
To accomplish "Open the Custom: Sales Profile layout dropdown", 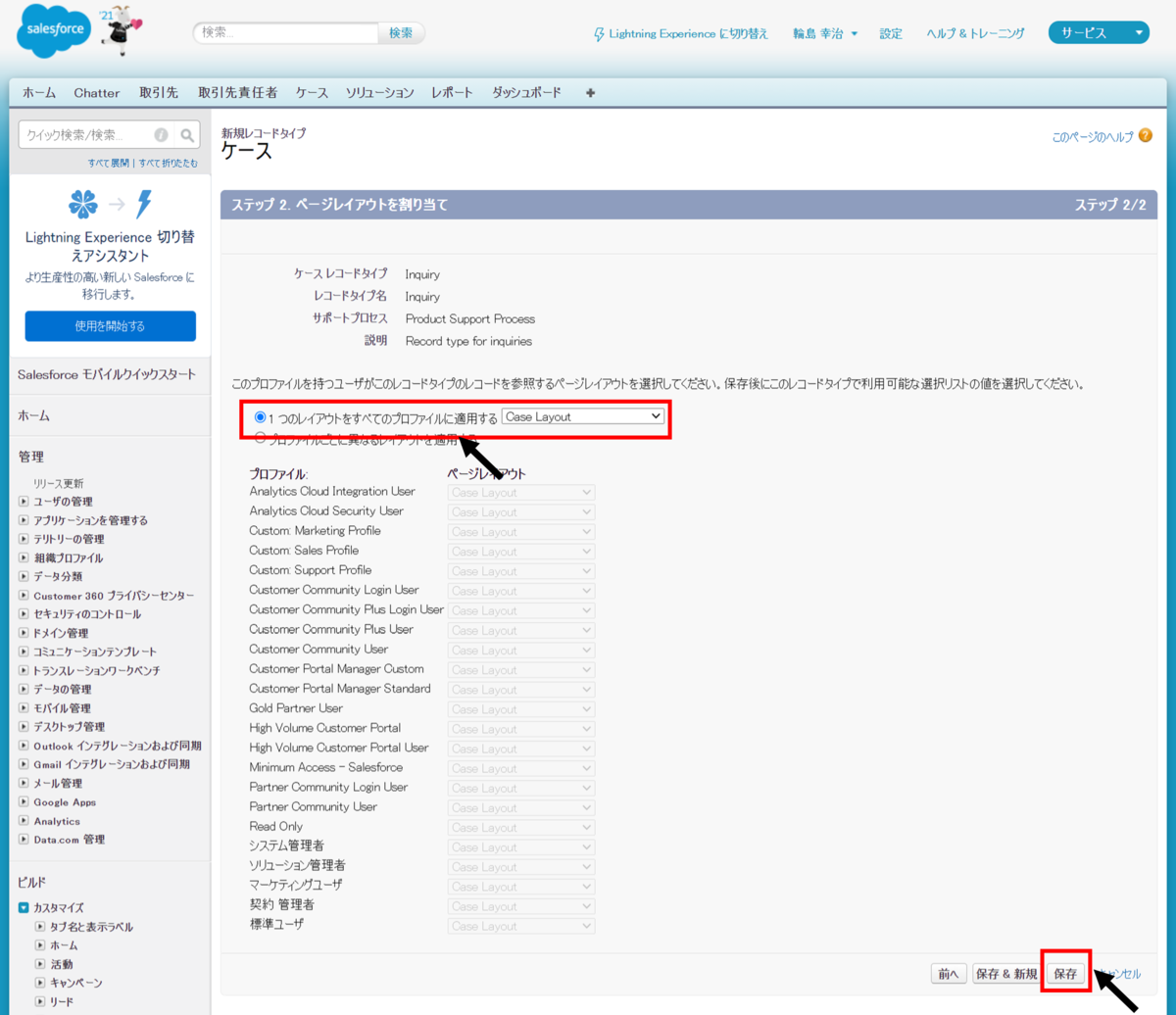I will coord(521,551).
